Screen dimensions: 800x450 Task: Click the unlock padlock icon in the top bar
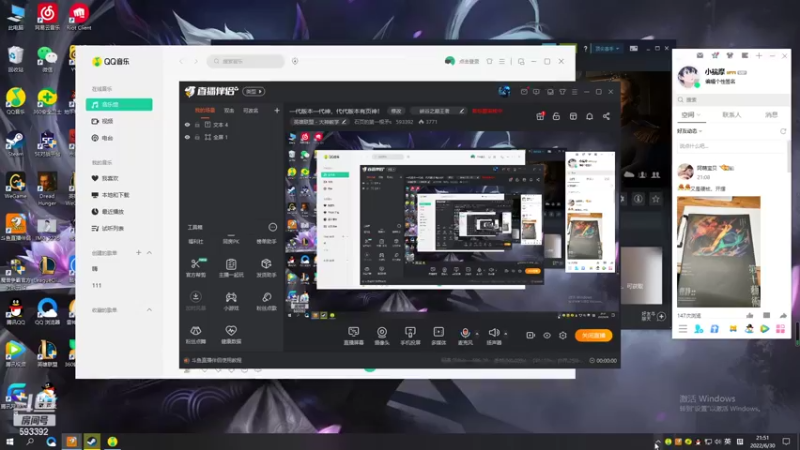(x=556, y=116)
